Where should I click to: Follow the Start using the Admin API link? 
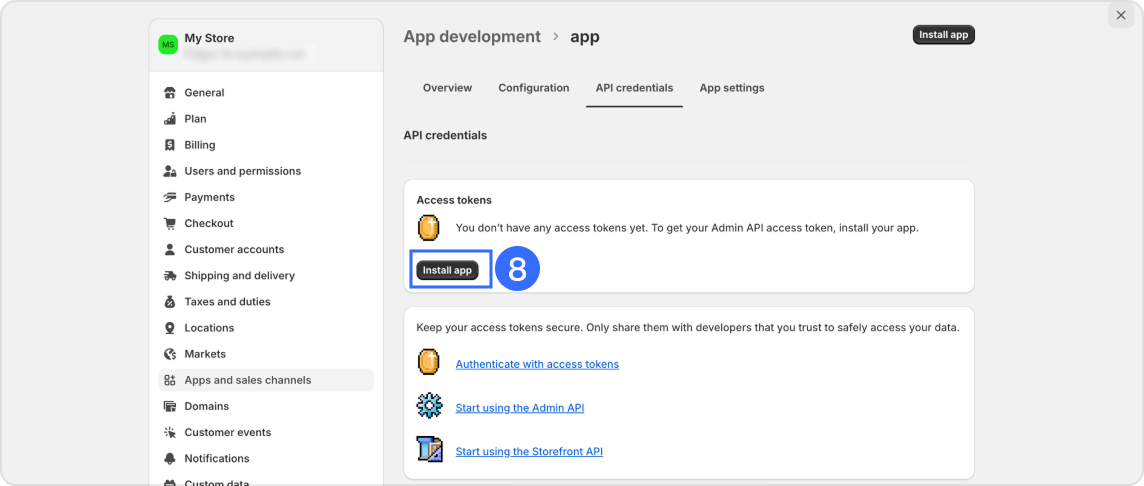(x=519, y=408)
